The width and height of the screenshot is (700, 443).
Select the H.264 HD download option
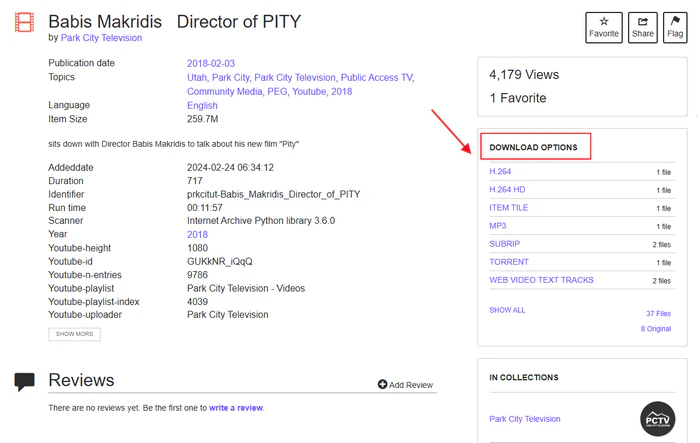point(507,190)
